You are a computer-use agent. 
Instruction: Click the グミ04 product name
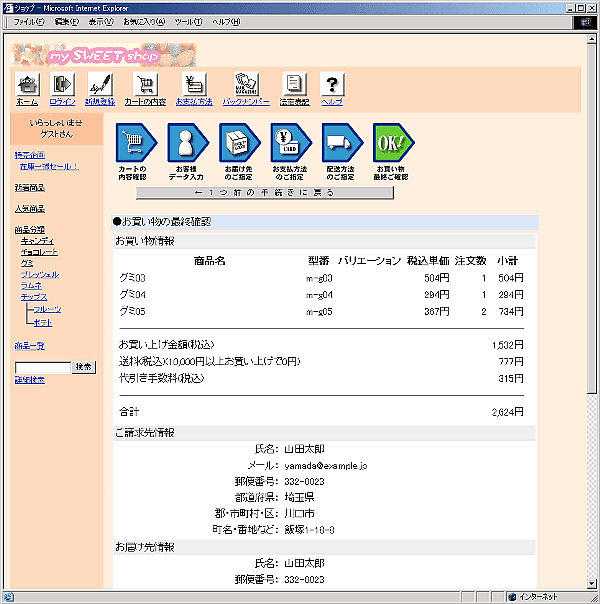click(132, 295)
